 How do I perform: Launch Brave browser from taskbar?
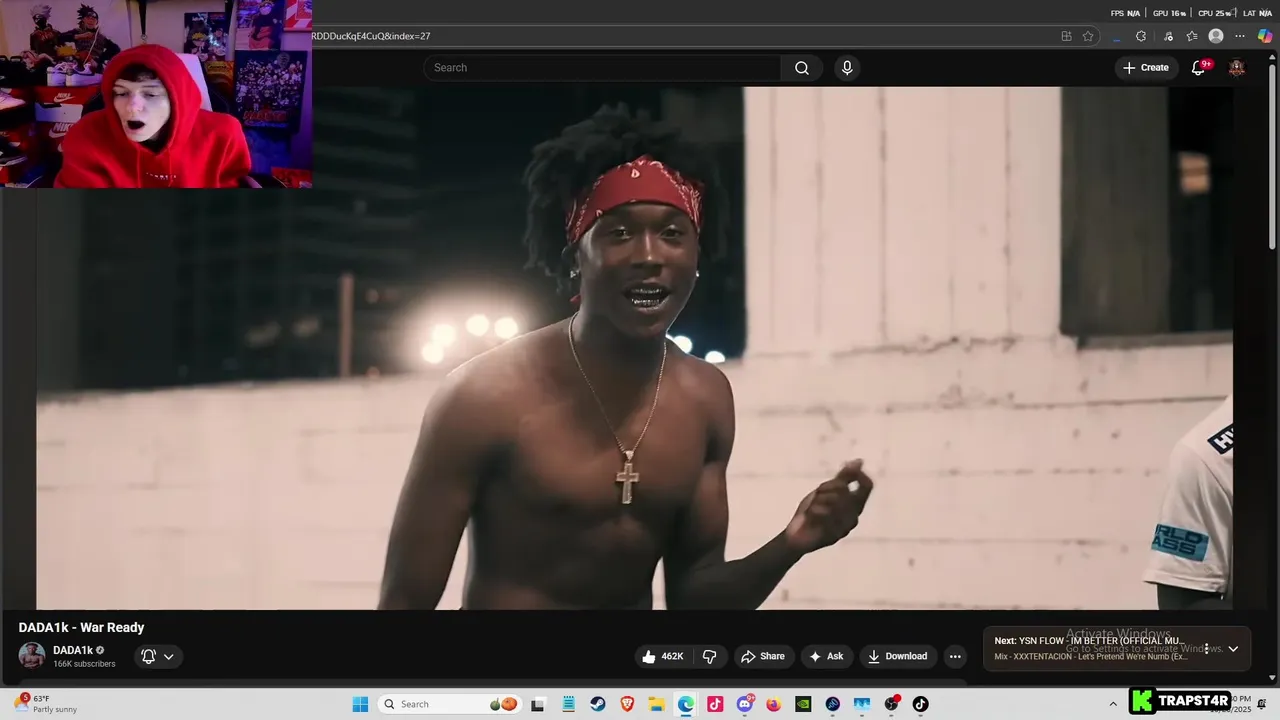click(x=627, y=704)
